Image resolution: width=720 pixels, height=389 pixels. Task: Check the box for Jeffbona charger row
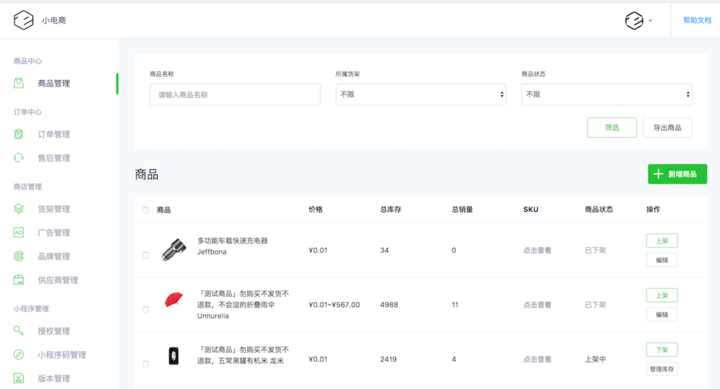tap(146, 255)
